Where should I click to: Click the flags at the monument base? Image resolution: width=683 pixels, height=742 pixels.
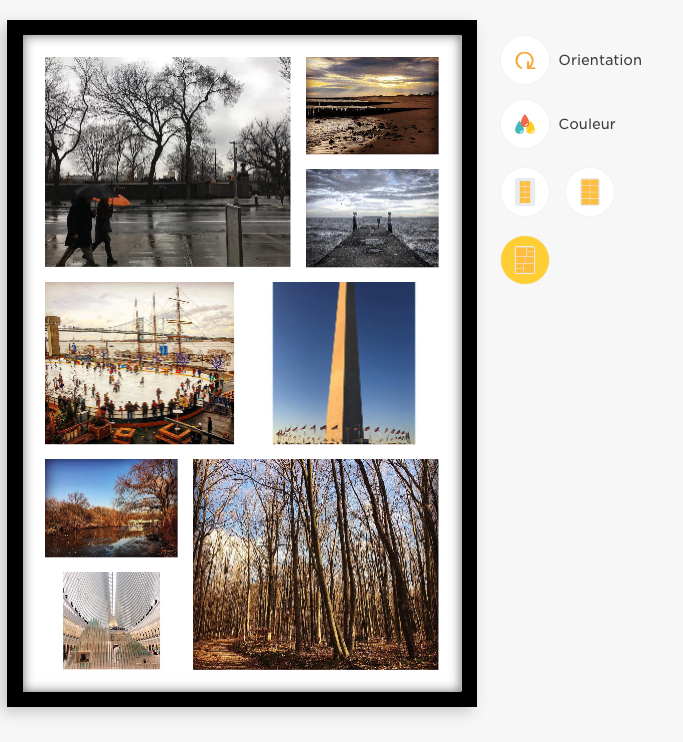[x=344, y=433]
